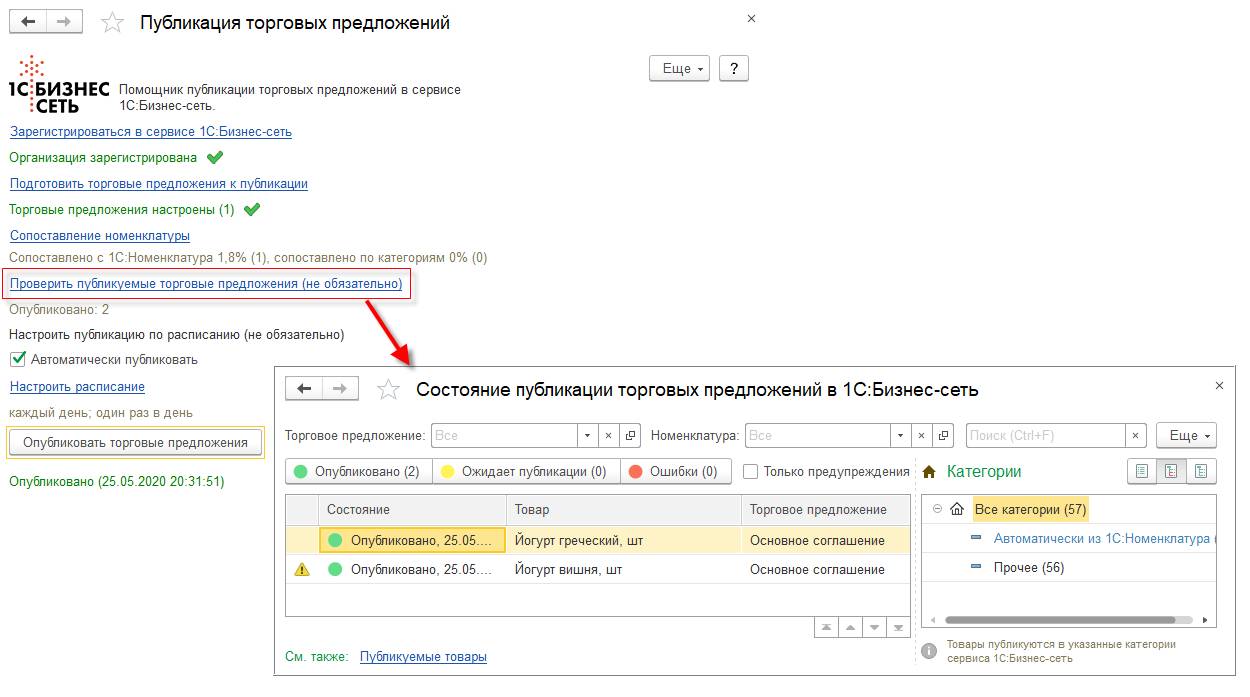Viewport: 1250px width, 697px height.
Task: Filter by Ожидает публикации (0) status
Action: pos(526,471)
